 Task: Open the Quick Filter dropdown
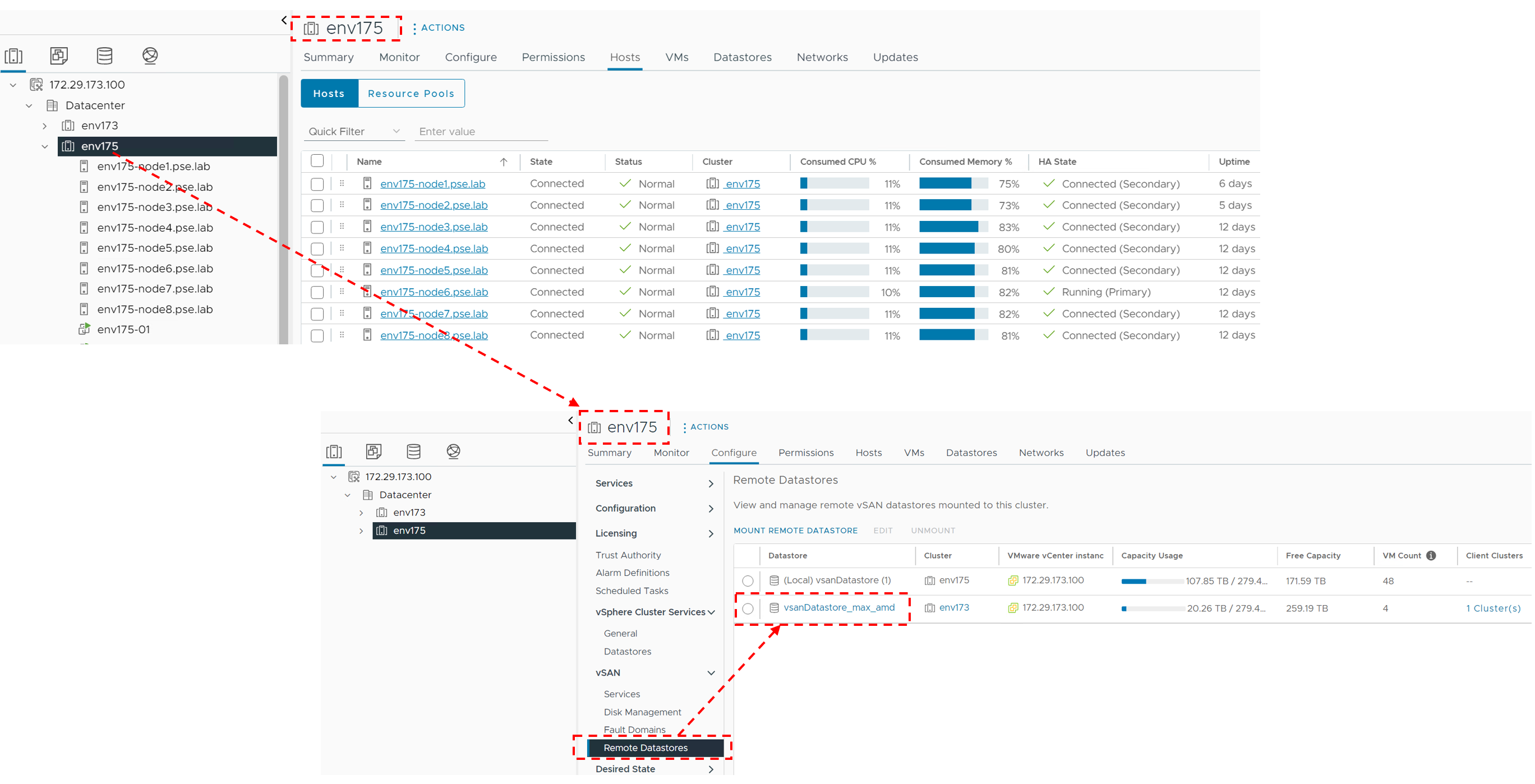click(354, 132)
